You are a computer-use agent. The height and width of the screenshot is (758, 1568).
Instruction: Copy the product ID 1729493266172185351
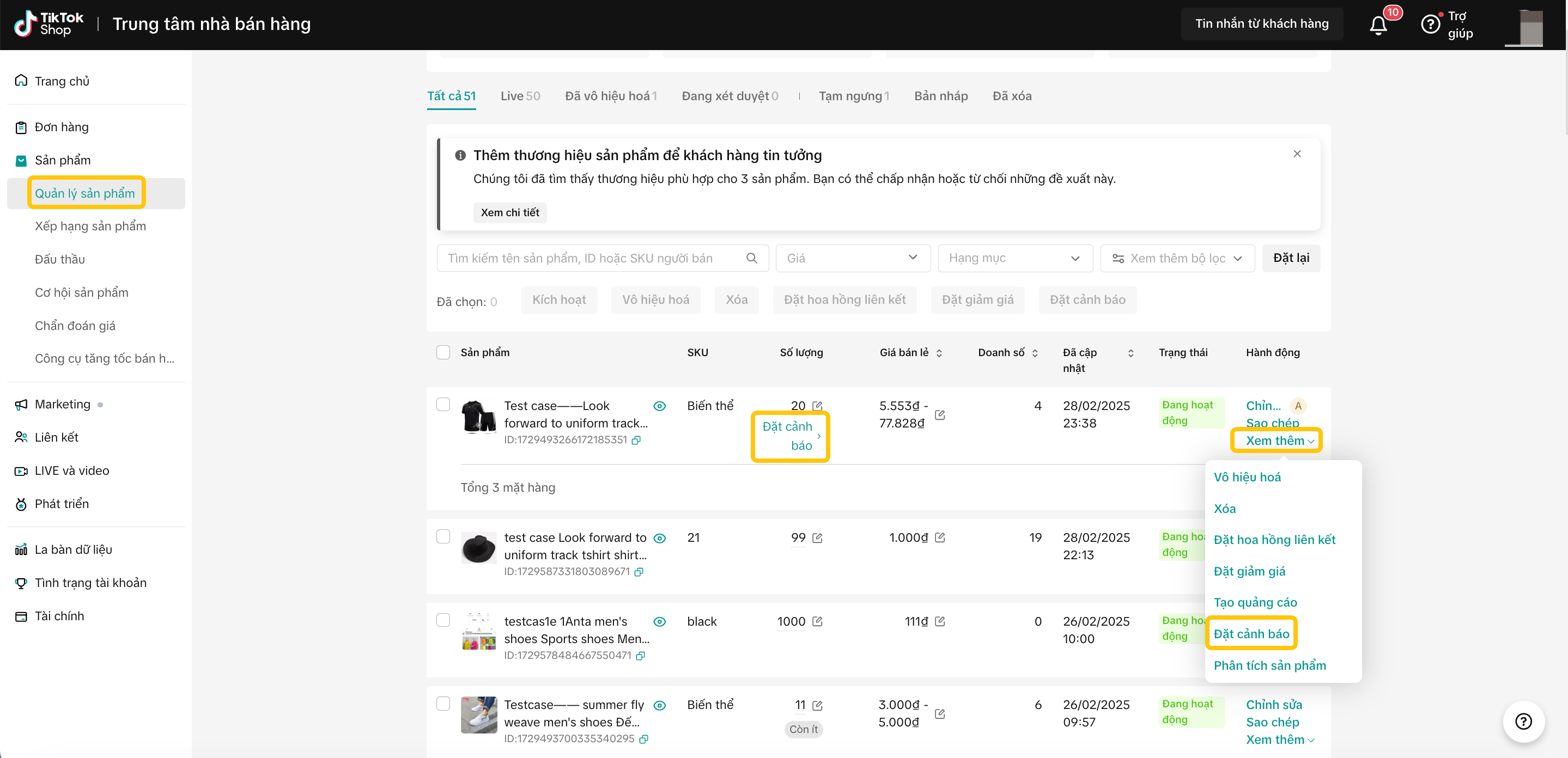(x=636, y=440)
